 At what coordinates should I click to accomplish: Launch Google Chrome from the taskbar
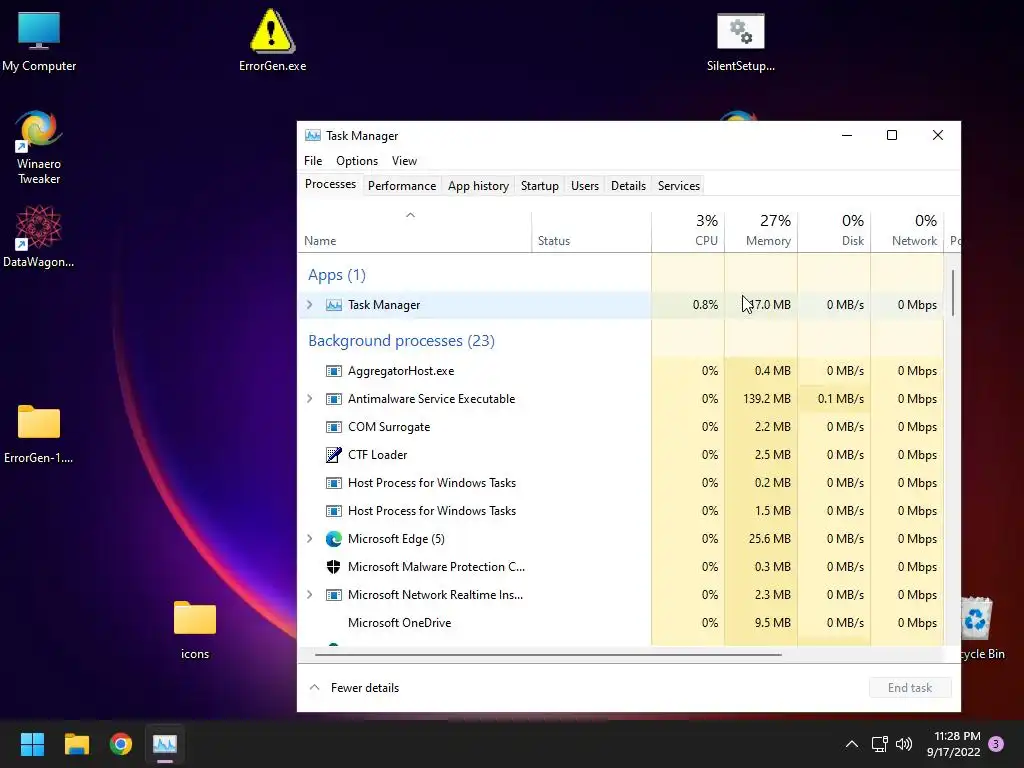tap(121, 744)
